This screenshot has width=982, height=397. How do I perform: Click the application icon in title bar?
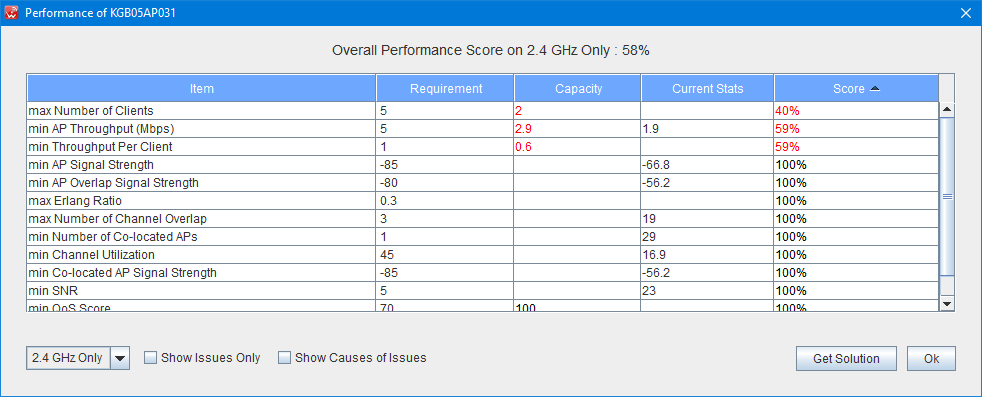(x=12, y=13)
